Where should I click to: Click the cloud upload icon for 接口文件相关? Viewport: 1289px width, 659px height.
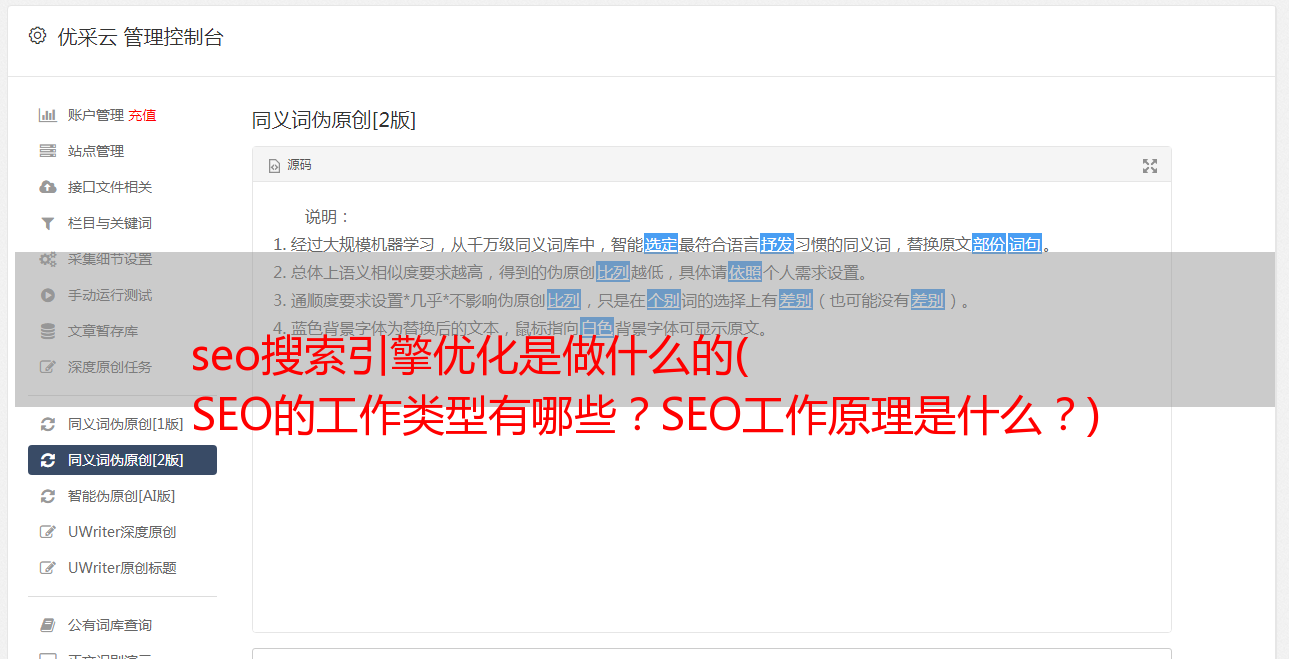point(47,187)
